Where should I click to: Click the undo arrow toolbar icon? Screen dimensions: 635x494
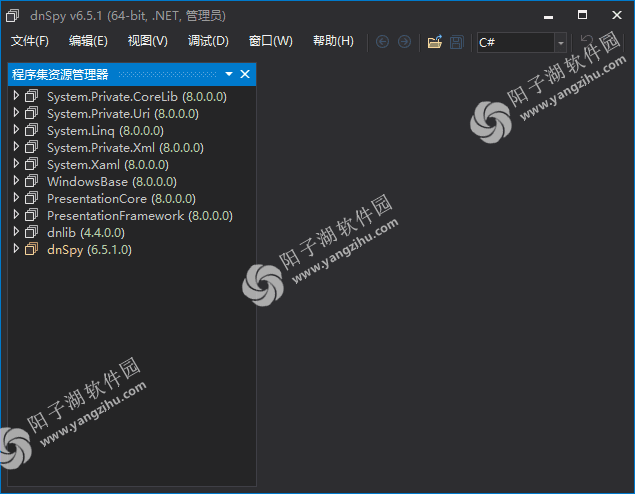click(x=586, y=40)
